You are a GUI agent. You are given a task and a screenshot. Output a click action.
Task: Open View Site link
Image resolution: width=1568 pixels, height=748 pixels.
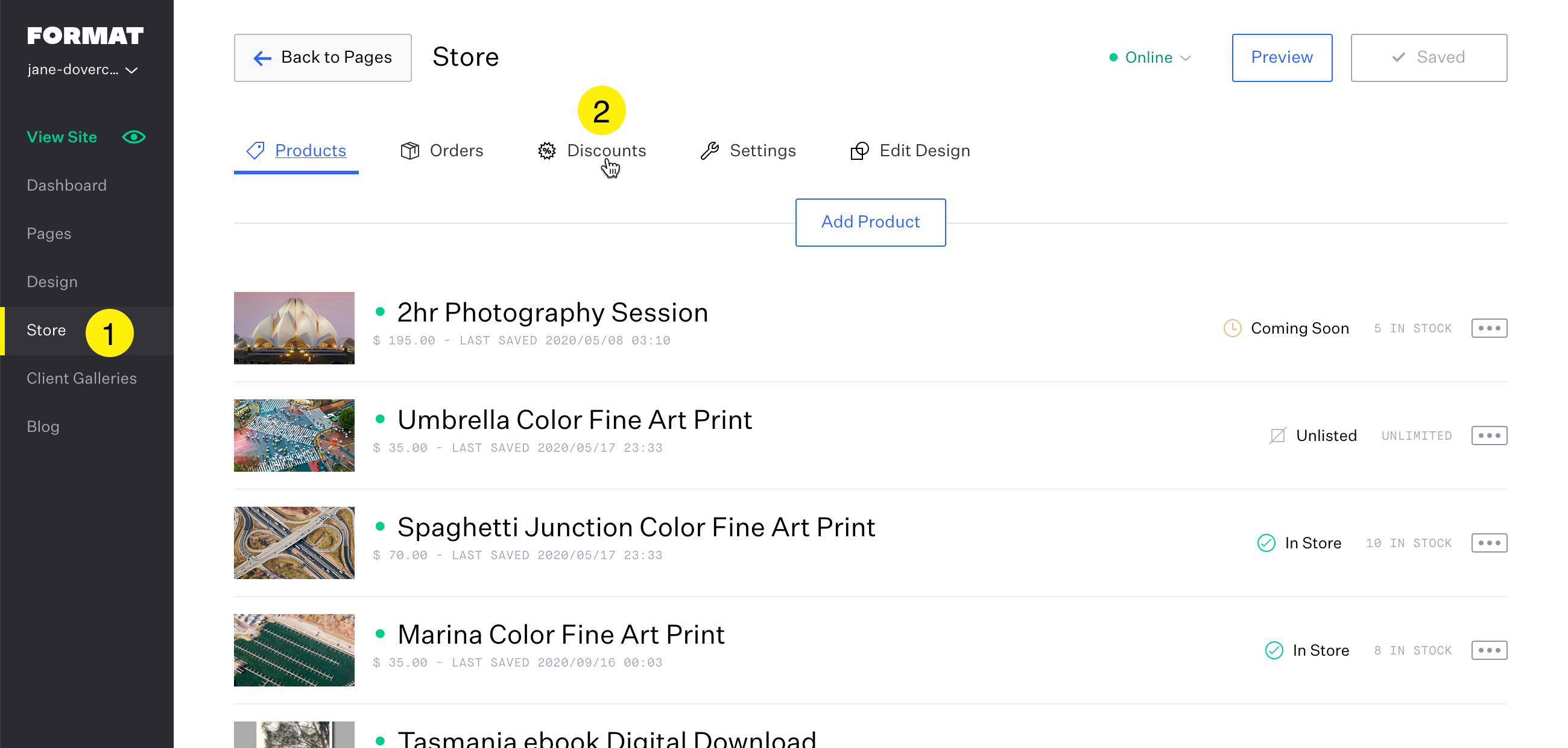(x=62, y=137)
